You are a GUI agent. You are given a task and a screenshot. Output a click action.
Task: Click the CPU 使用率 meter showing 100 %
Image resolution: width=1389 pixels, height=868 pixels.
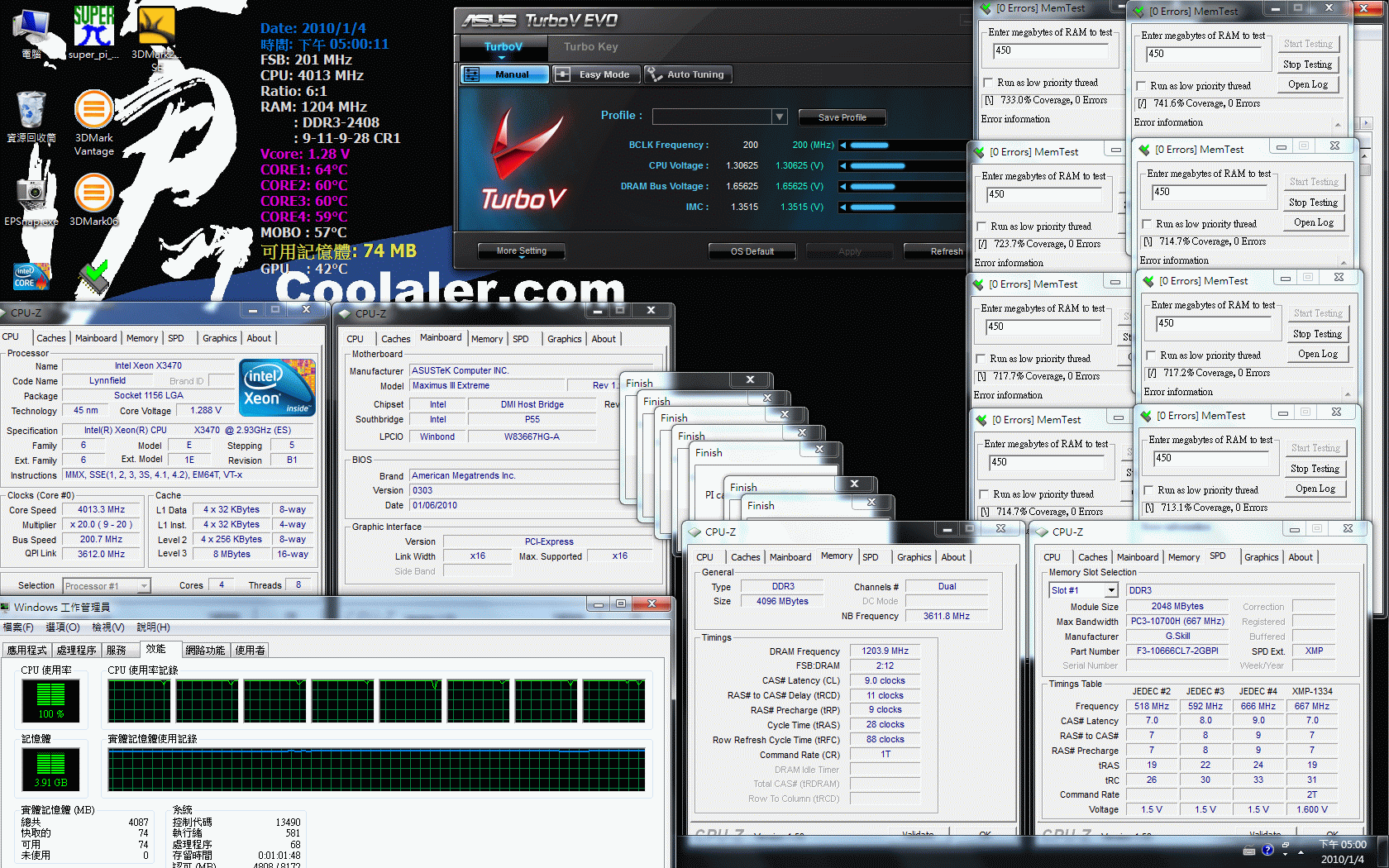[50, 700]
